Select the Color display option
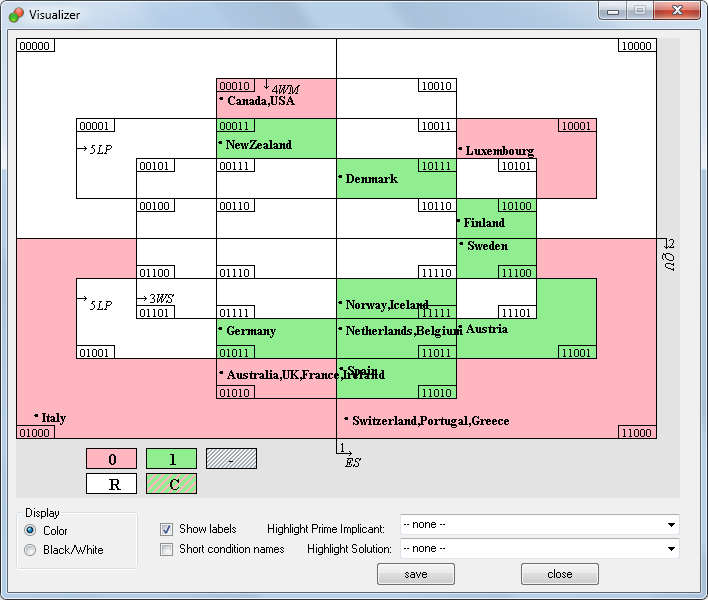The width and height of the screenshot is (708, 600). click(31, 531)
